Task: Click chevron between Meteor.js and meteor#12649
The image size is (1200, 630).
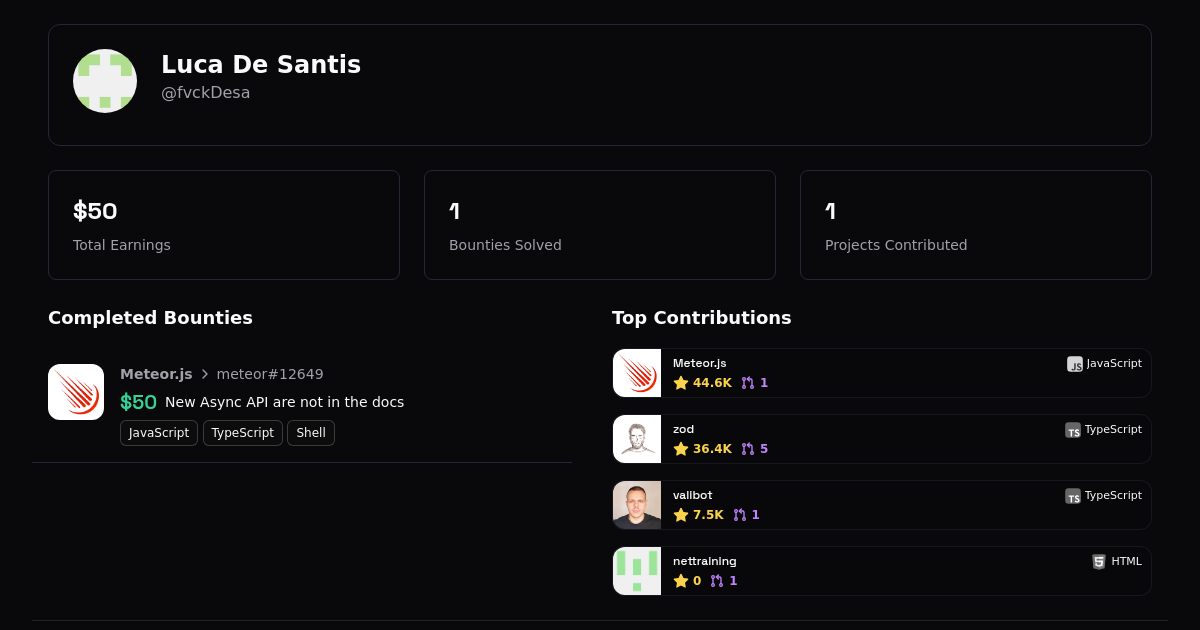Action: (x=205, y=374)
